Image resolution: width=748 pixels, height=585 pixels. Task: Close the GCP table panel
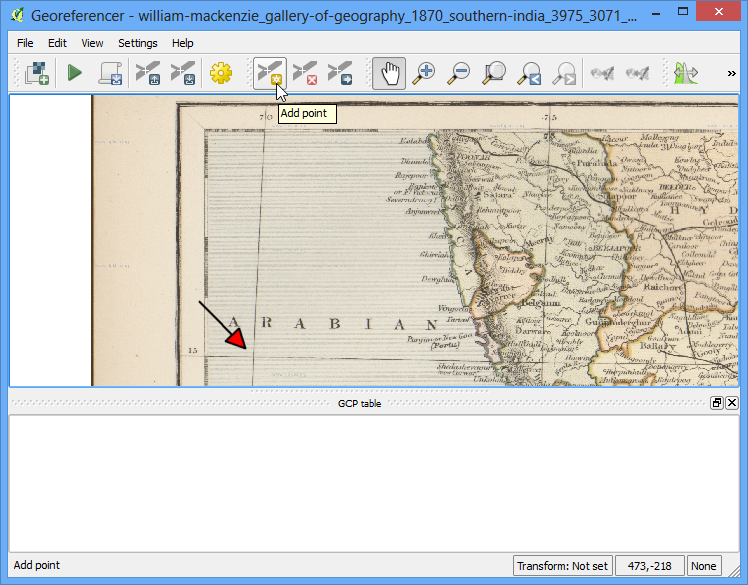tap(732, 403)
